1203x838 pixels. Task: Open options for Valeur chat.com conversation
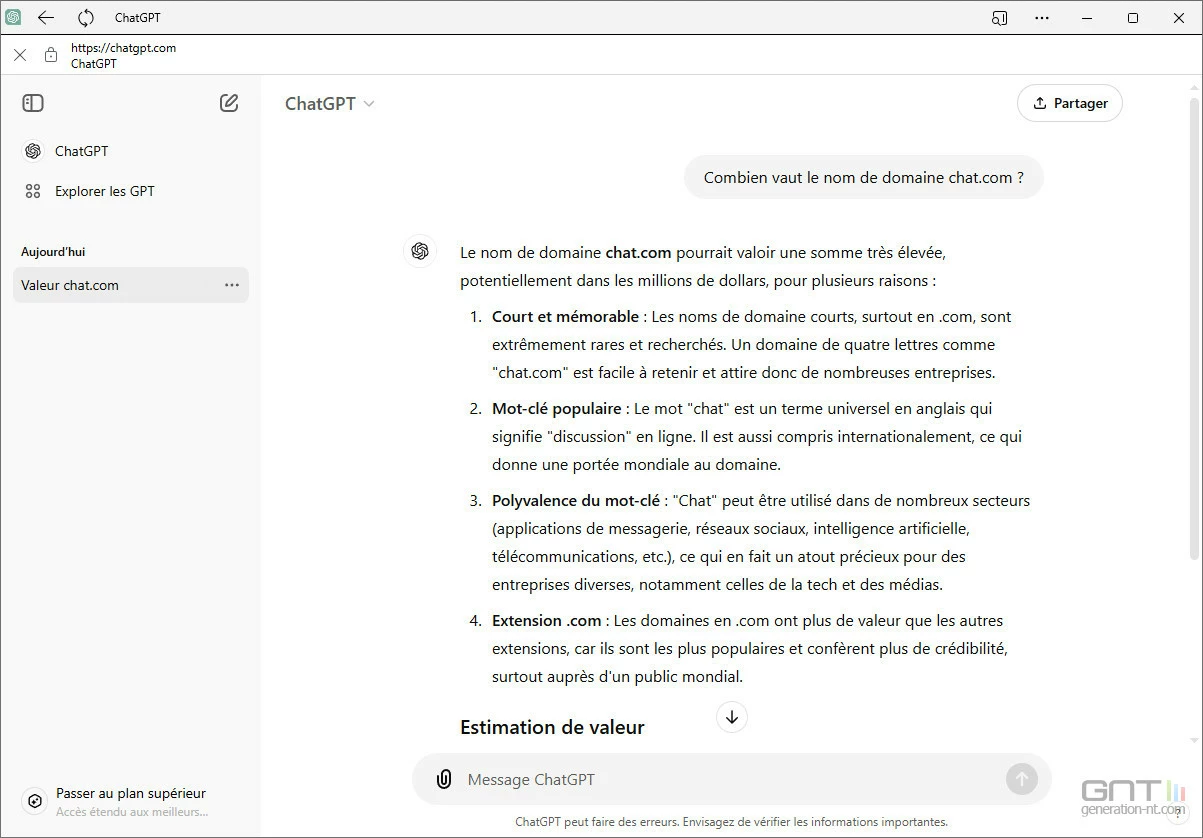232,285
